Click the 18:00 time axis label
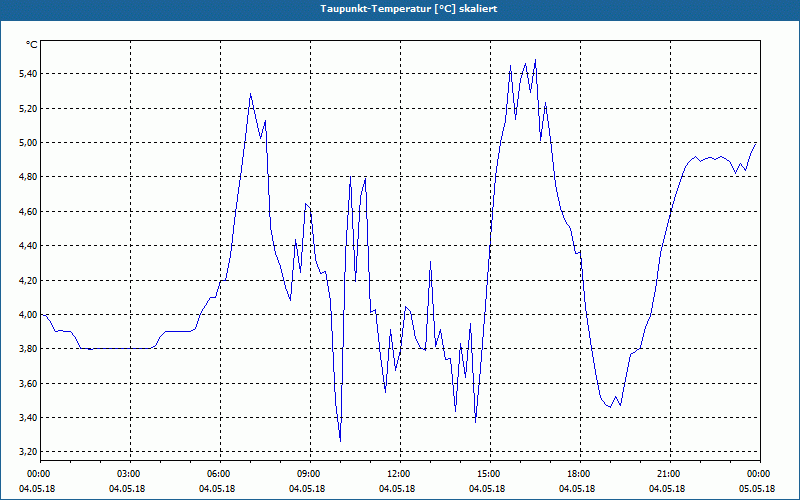 (580, 474)
